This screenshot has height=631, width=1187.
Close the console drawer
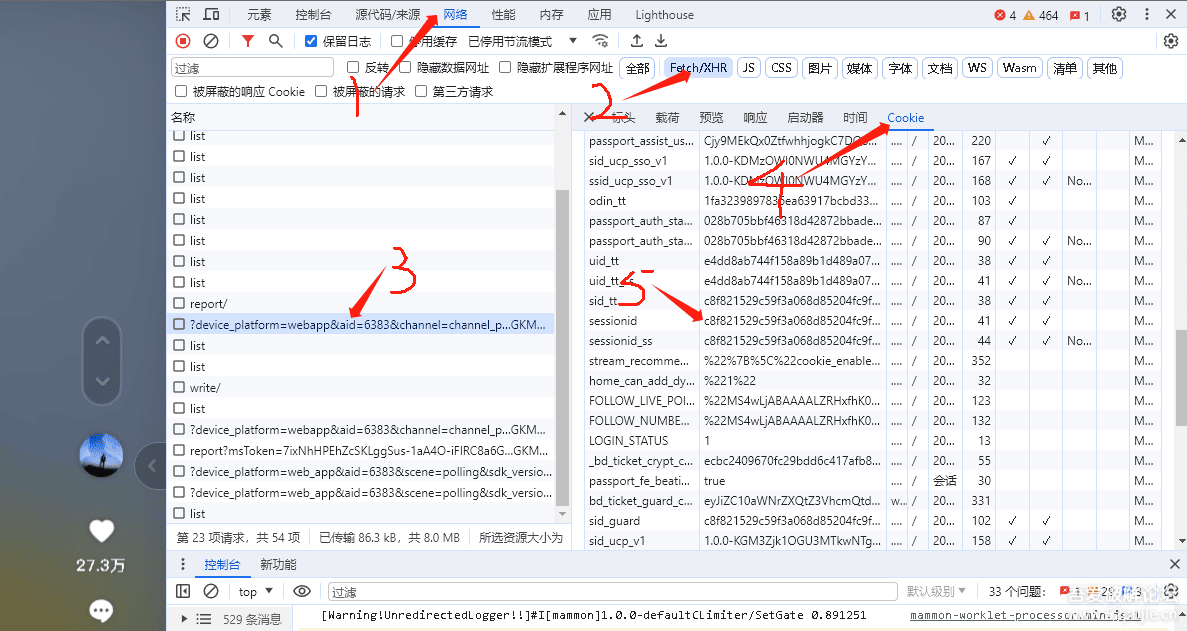pos(1174,564)
